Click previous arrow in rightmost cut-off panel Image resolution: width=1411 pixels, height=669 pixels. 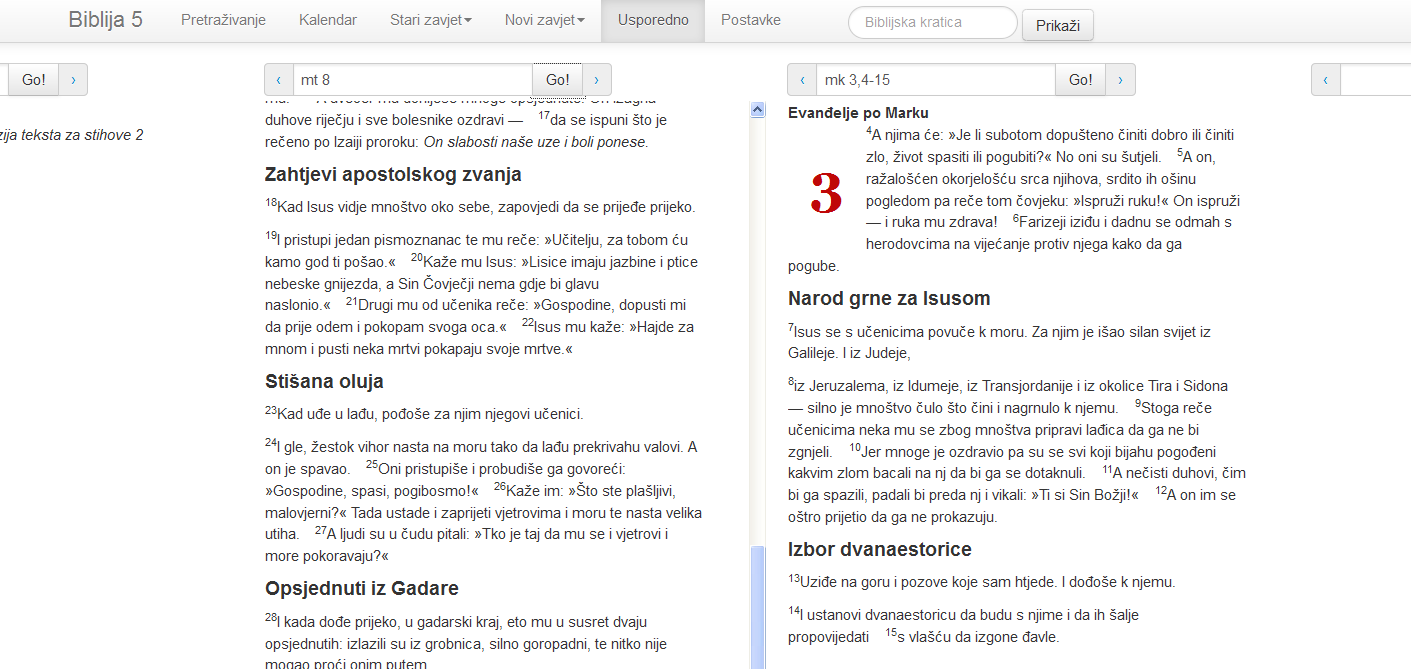coord(1326,80)
